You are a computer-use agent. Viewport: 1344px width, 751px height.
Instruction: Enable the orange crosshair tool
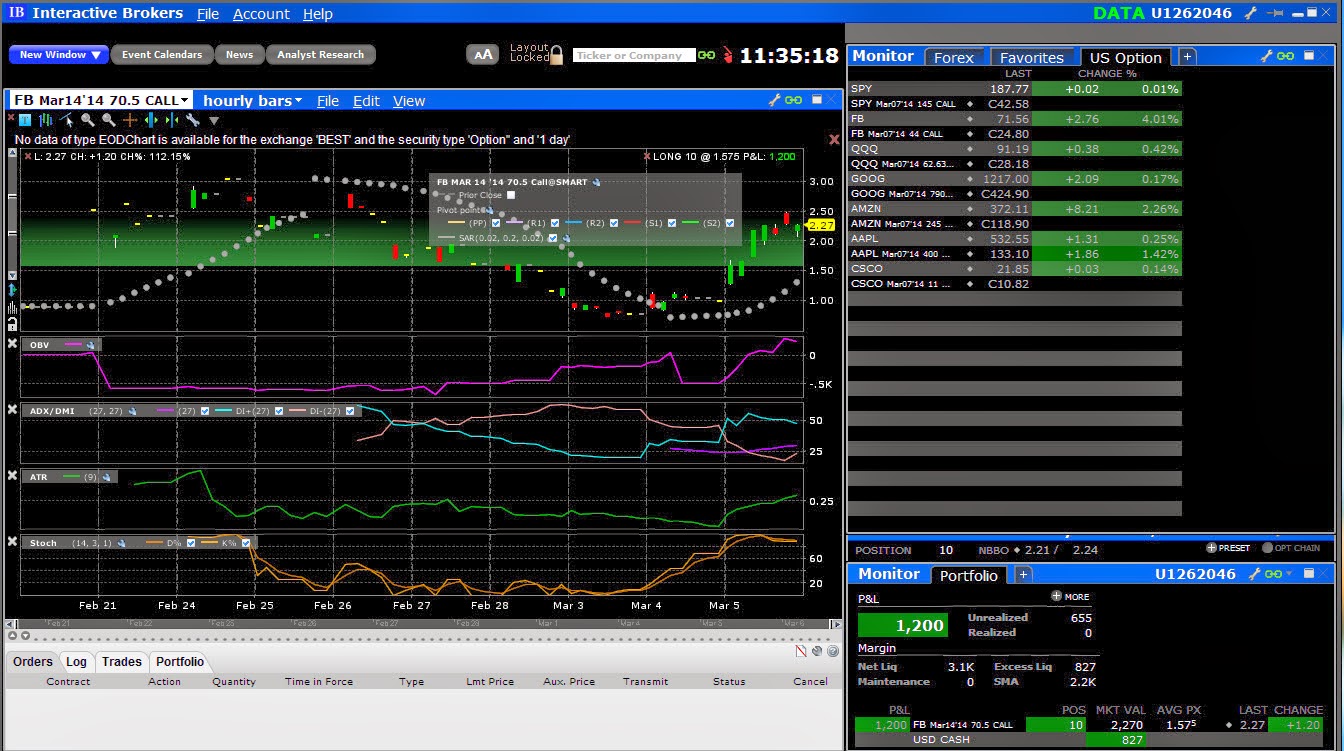coord(130,120)
